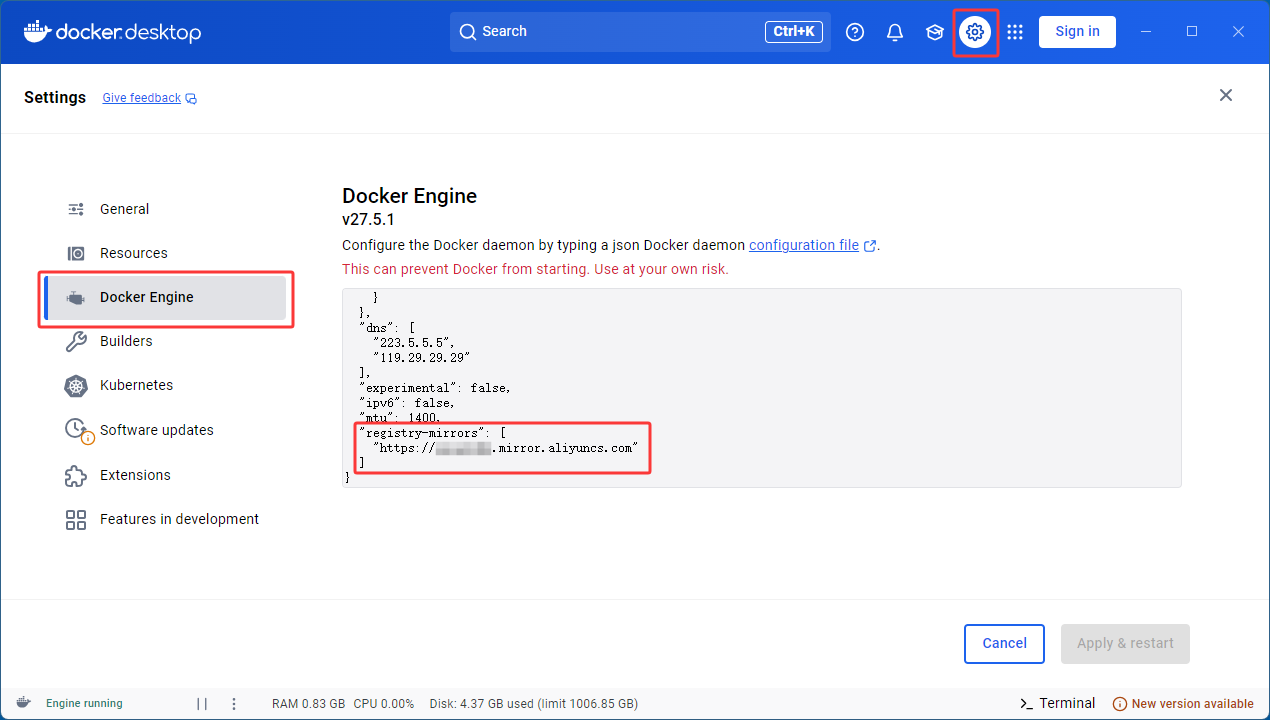This screenshot has height=720, width=1270.
Task: Click the whale icon in the status bar
Action: point(23,703)
